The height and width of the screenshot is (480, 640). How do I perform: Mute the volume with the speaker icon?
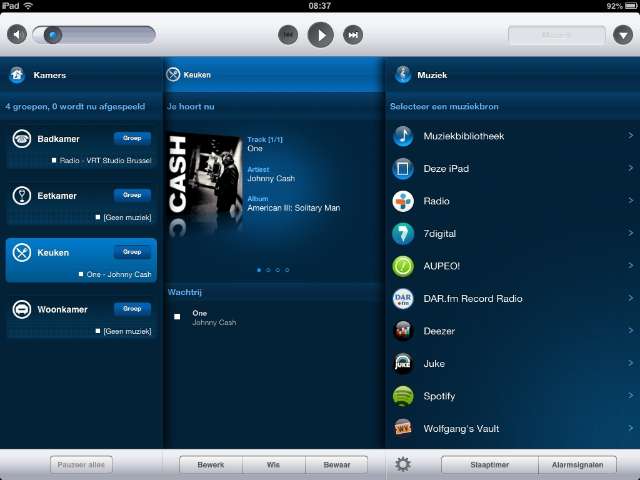(17, 35)
